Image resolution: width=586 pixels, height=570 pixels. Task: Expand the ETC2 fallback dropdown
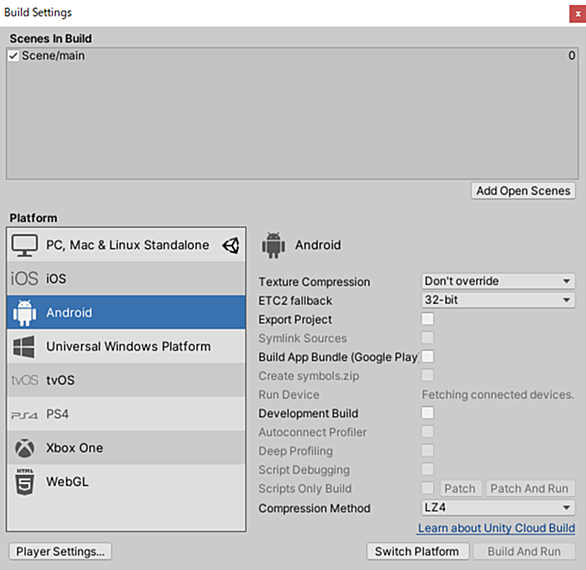point(498,300)
